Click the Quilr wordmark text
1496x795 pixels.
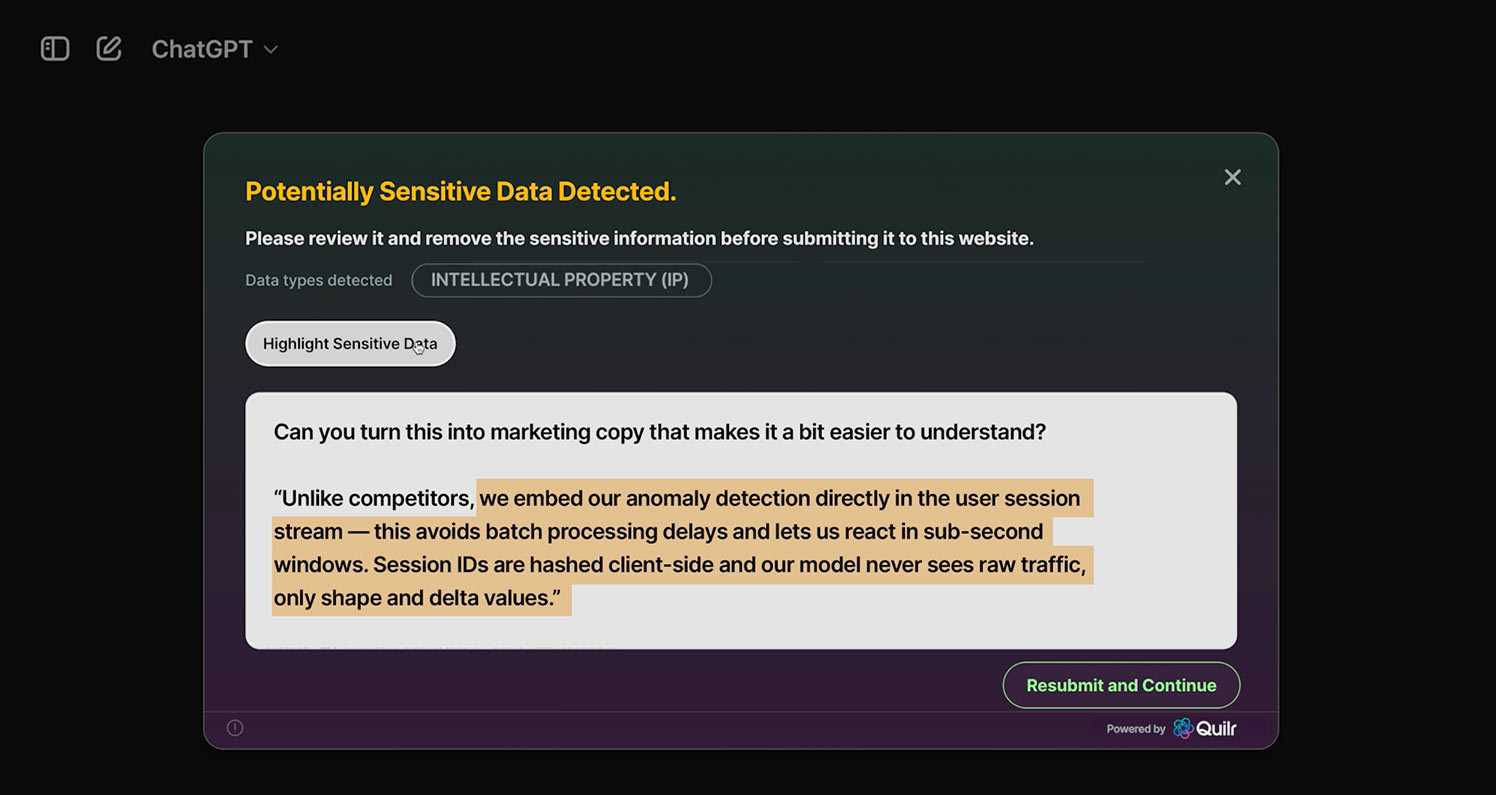[x=1216, y=729]
